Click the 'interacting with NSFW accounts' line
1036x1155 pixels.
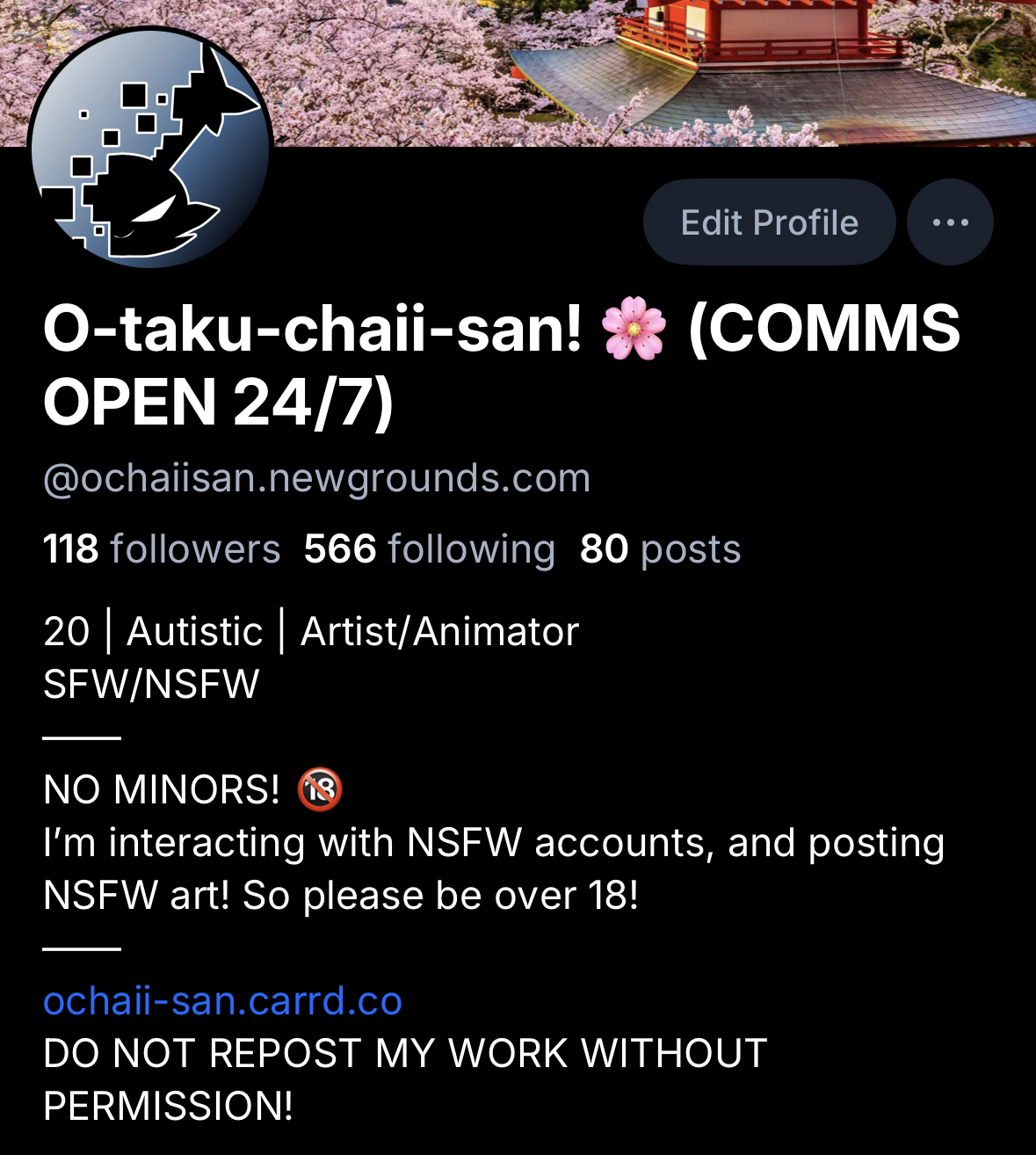[494, 842]
